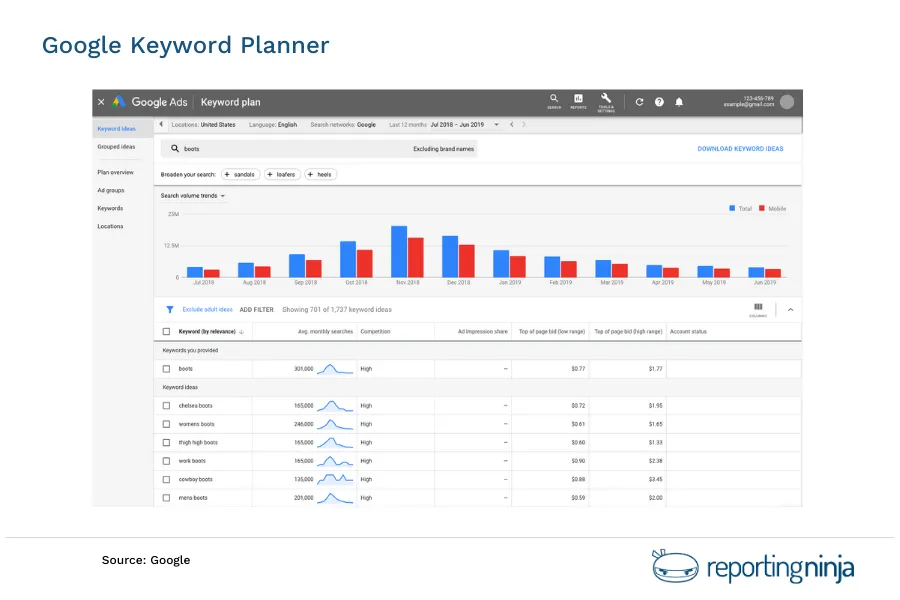The width and height of the screenshot is (900, 600).
Task: Collapse the chart with up chevron
Action: pyautogui.click(x=790, y=309)
